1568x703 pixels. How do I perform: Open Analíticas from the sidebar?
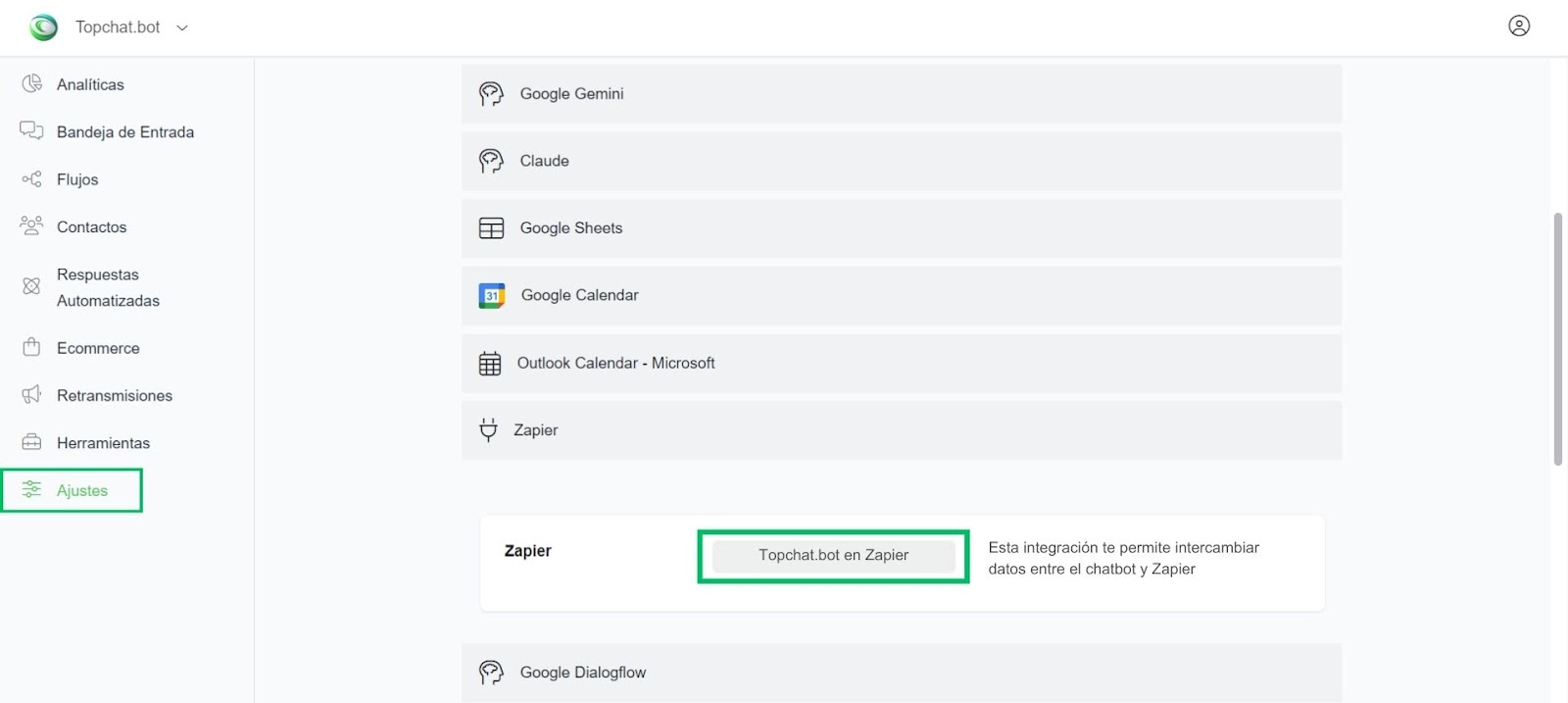tap(90, 84)
